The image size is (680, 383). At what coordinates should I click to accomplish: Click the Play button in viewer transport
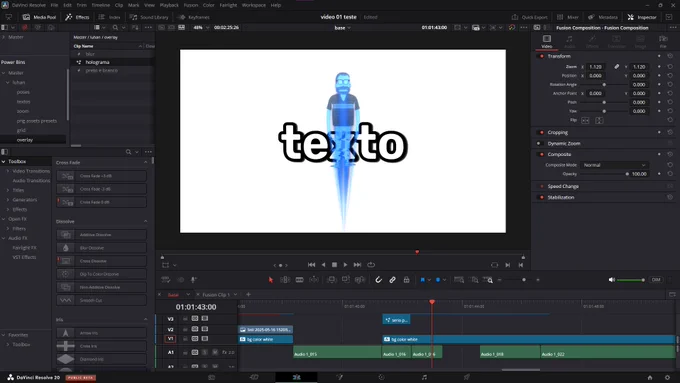(x=345, y=265)
